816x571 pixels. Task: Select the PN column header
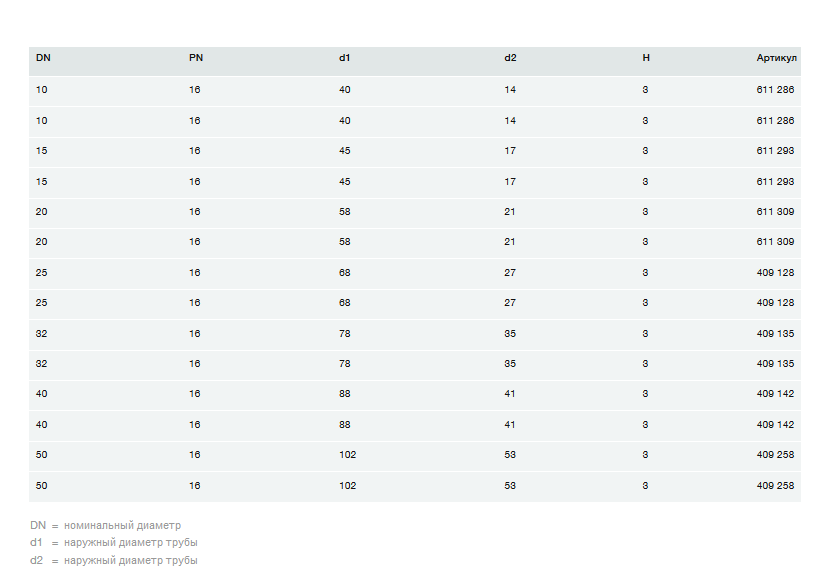coord(196,58)
